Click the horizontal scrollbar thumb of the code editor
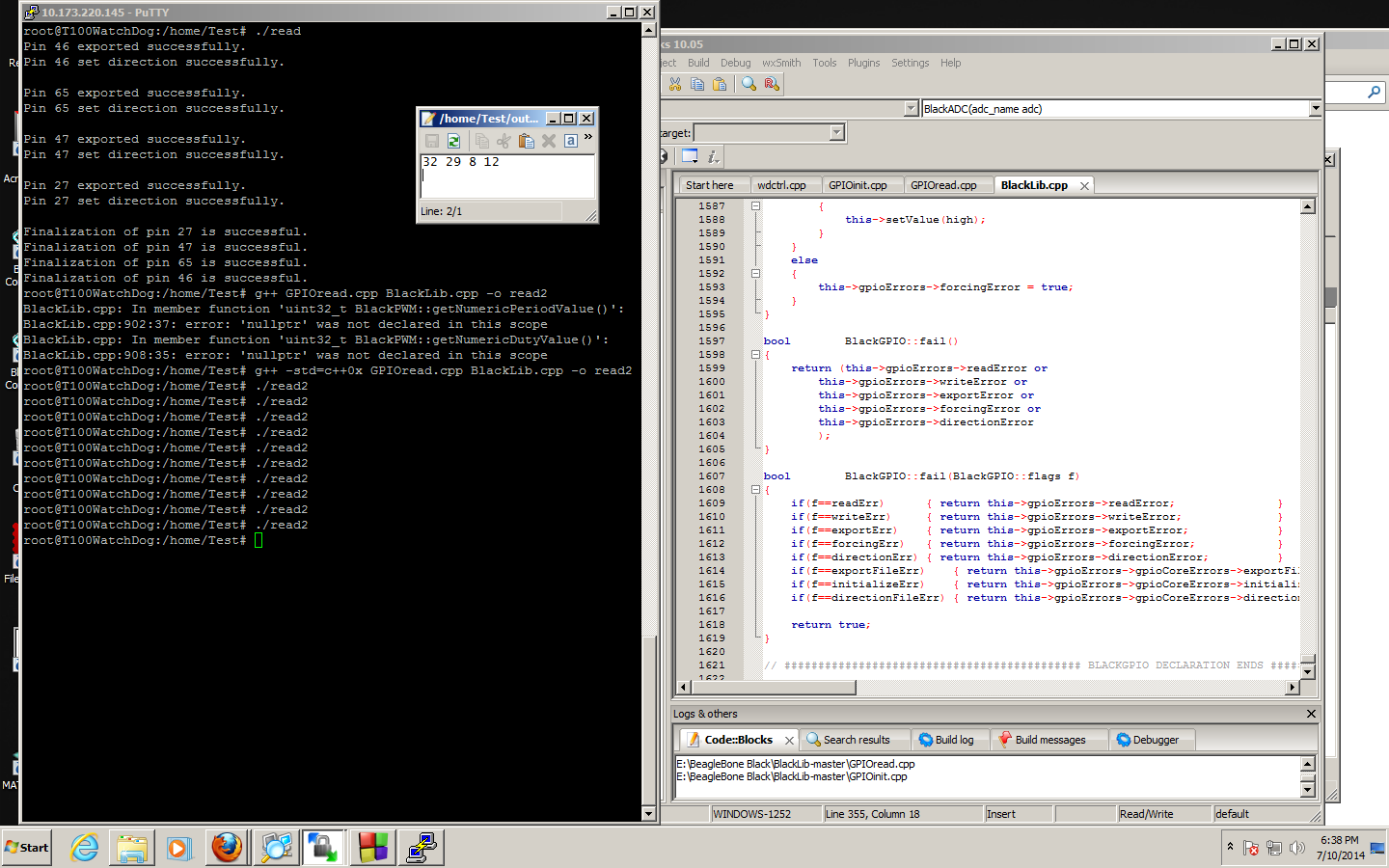The height and width of the screenshot is (868, 1389). (772, 688)
